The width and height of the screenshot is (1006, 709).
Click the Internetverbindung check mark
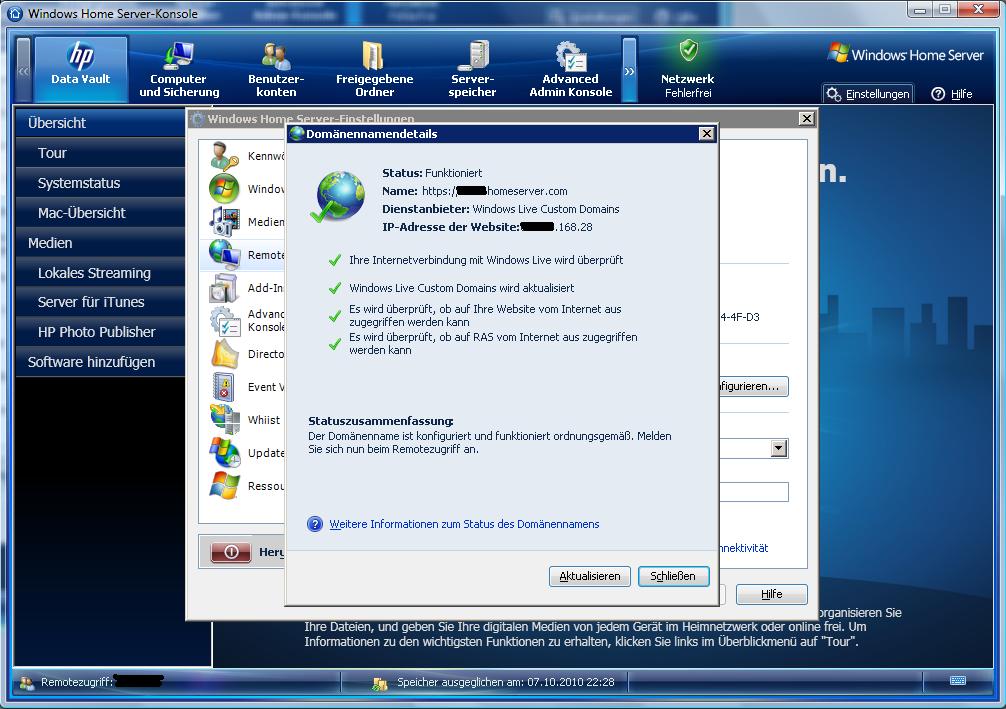pyautogui.click(x=335, y=260)
